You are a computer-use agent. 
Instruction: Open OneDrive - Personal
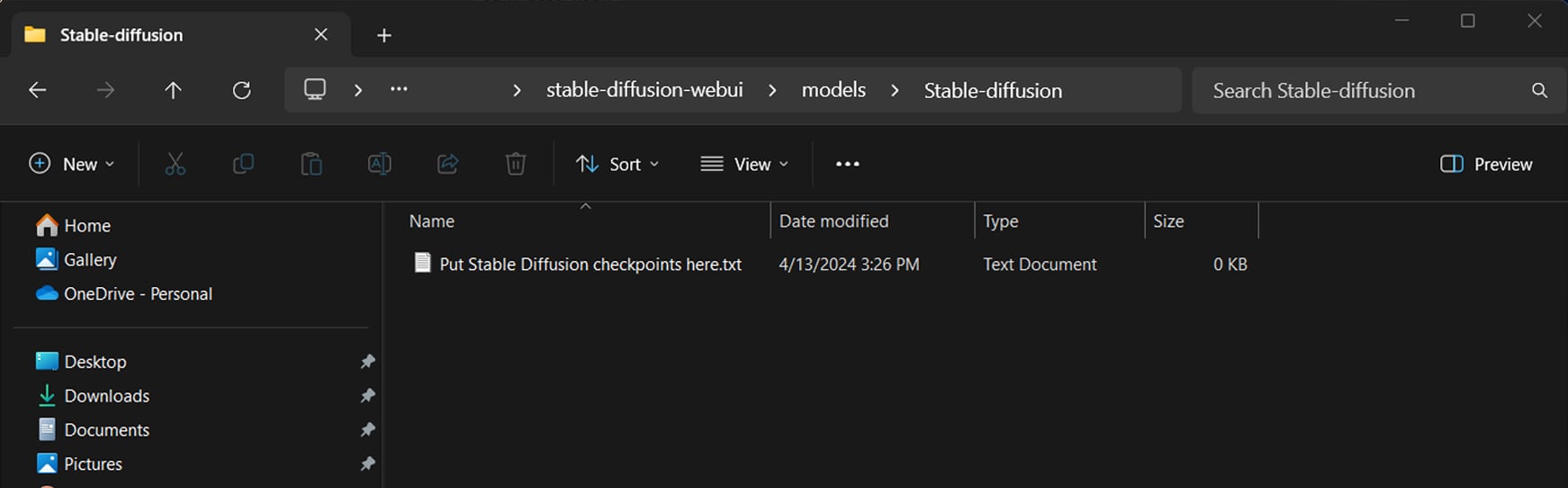124,294
